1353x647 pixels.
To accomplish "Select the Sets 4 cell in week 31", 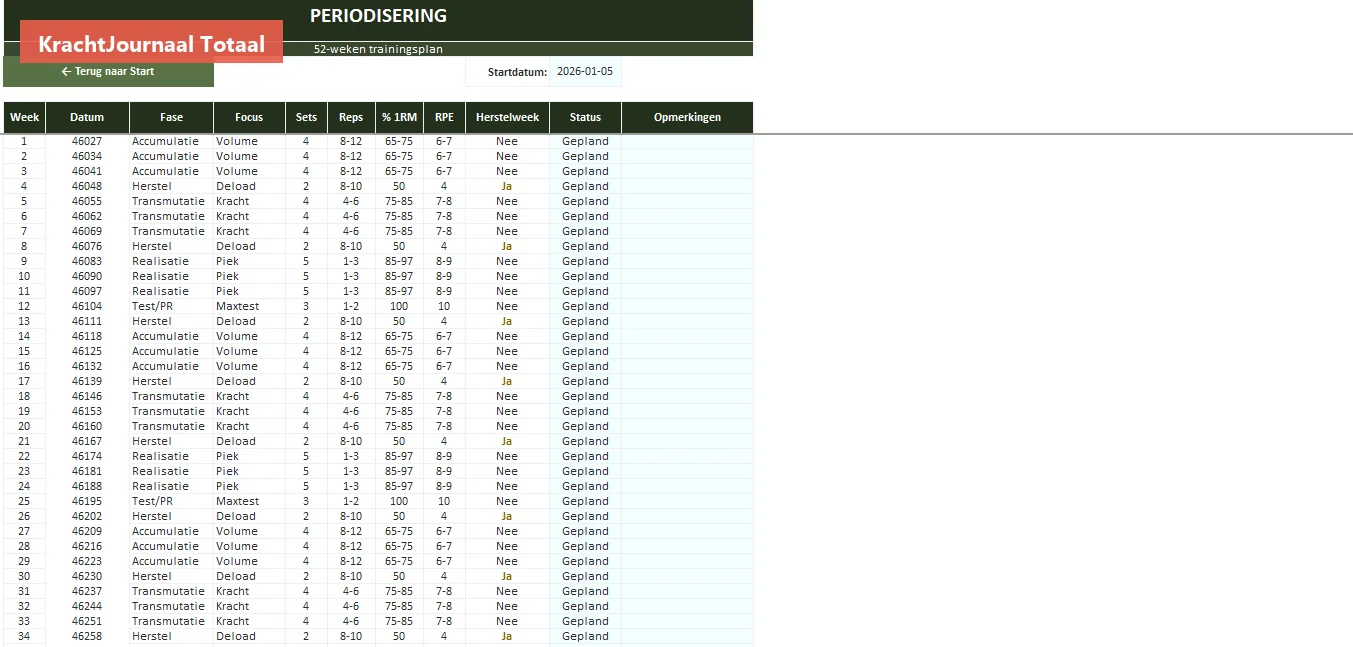I will point(306,591).
